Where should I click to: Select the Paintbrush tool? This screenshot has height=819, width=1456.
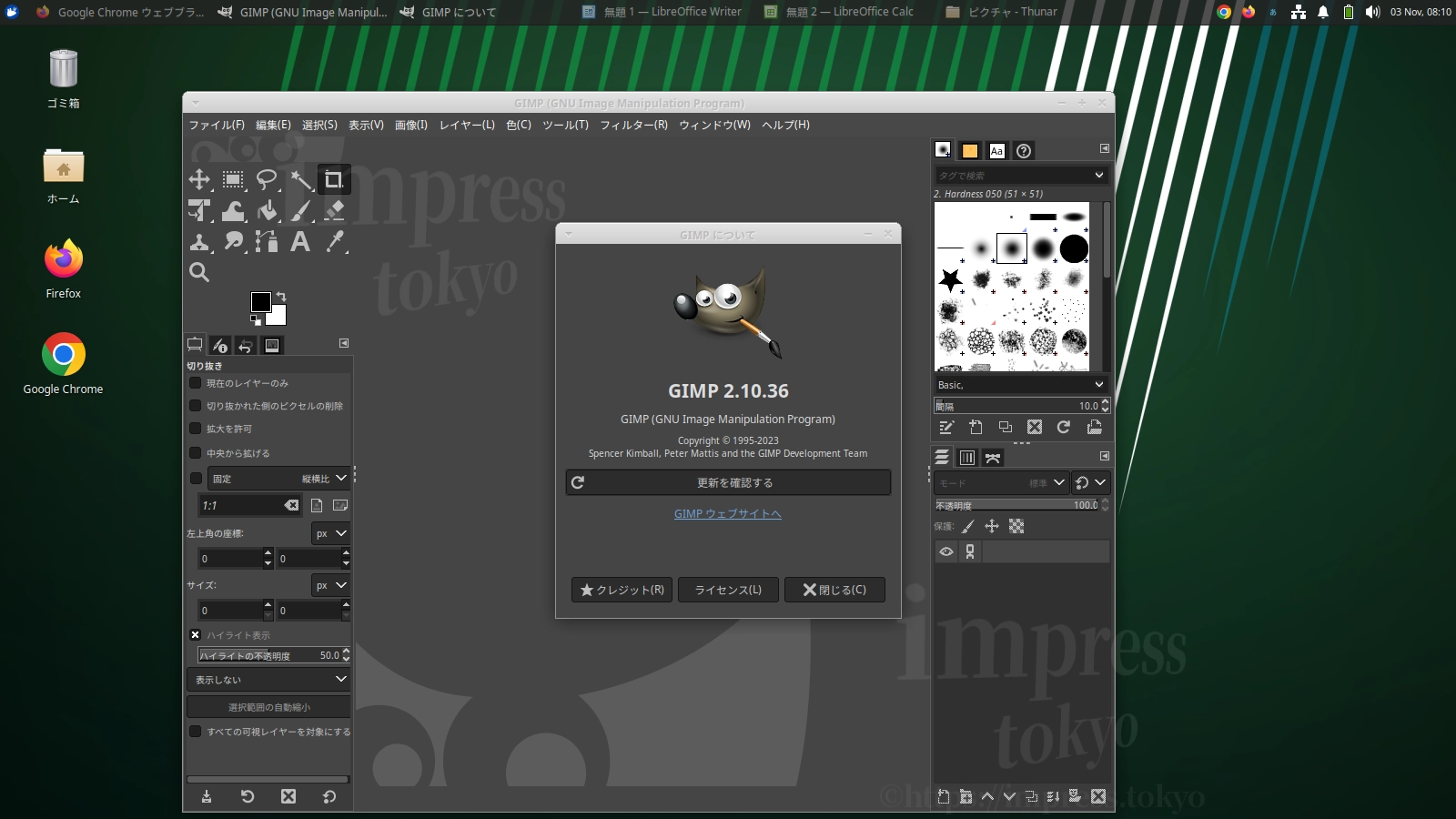tap(300, 210)
